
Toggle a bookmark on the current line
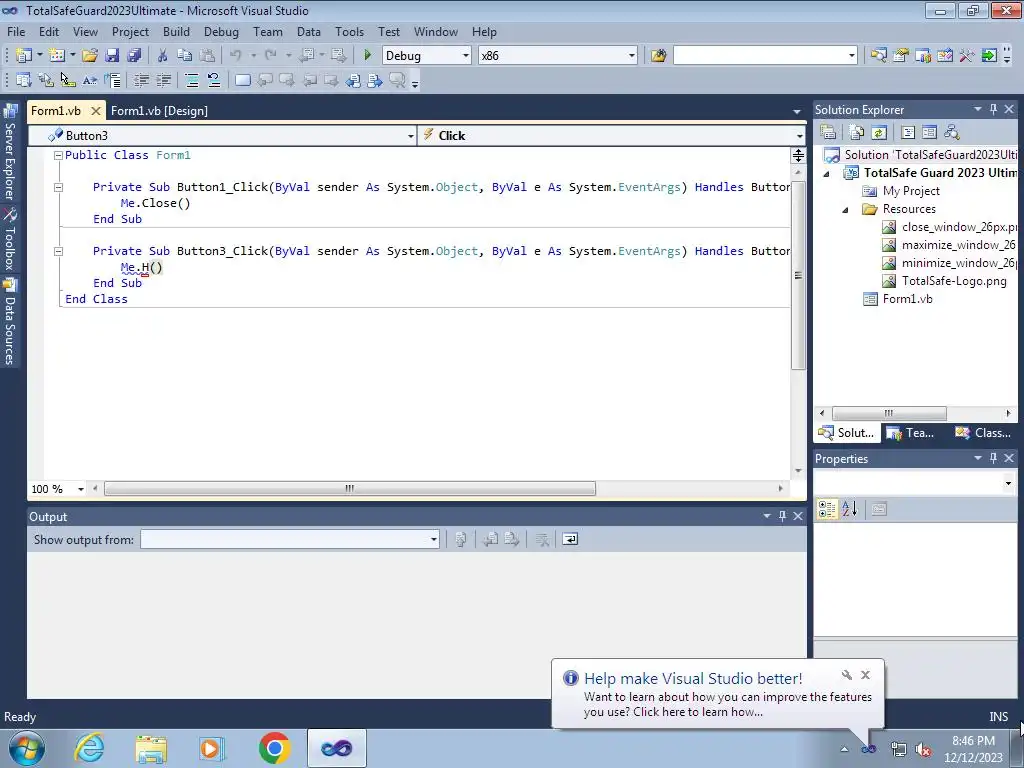pos(242,80)
